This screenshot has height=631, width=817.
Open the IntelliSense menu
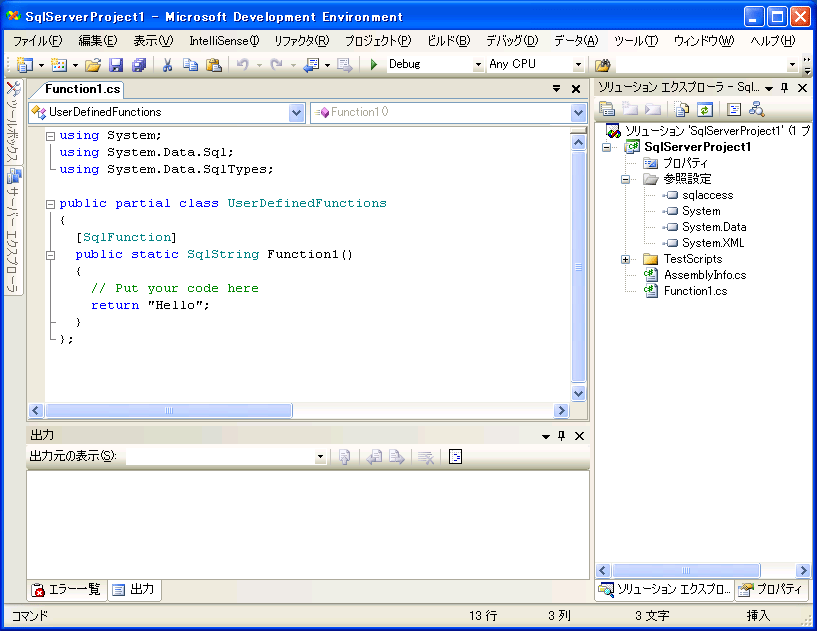click(224, 41)
